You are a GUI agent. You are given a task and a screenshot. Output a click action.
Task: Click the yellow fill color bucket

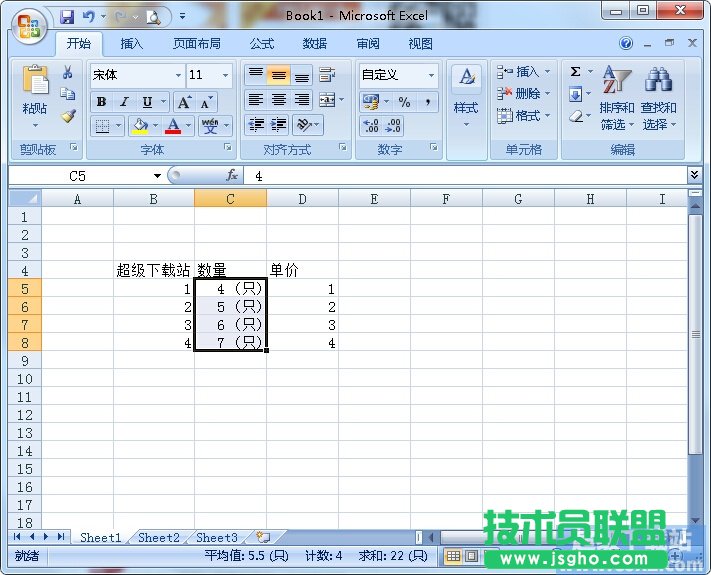click(139, 126)
